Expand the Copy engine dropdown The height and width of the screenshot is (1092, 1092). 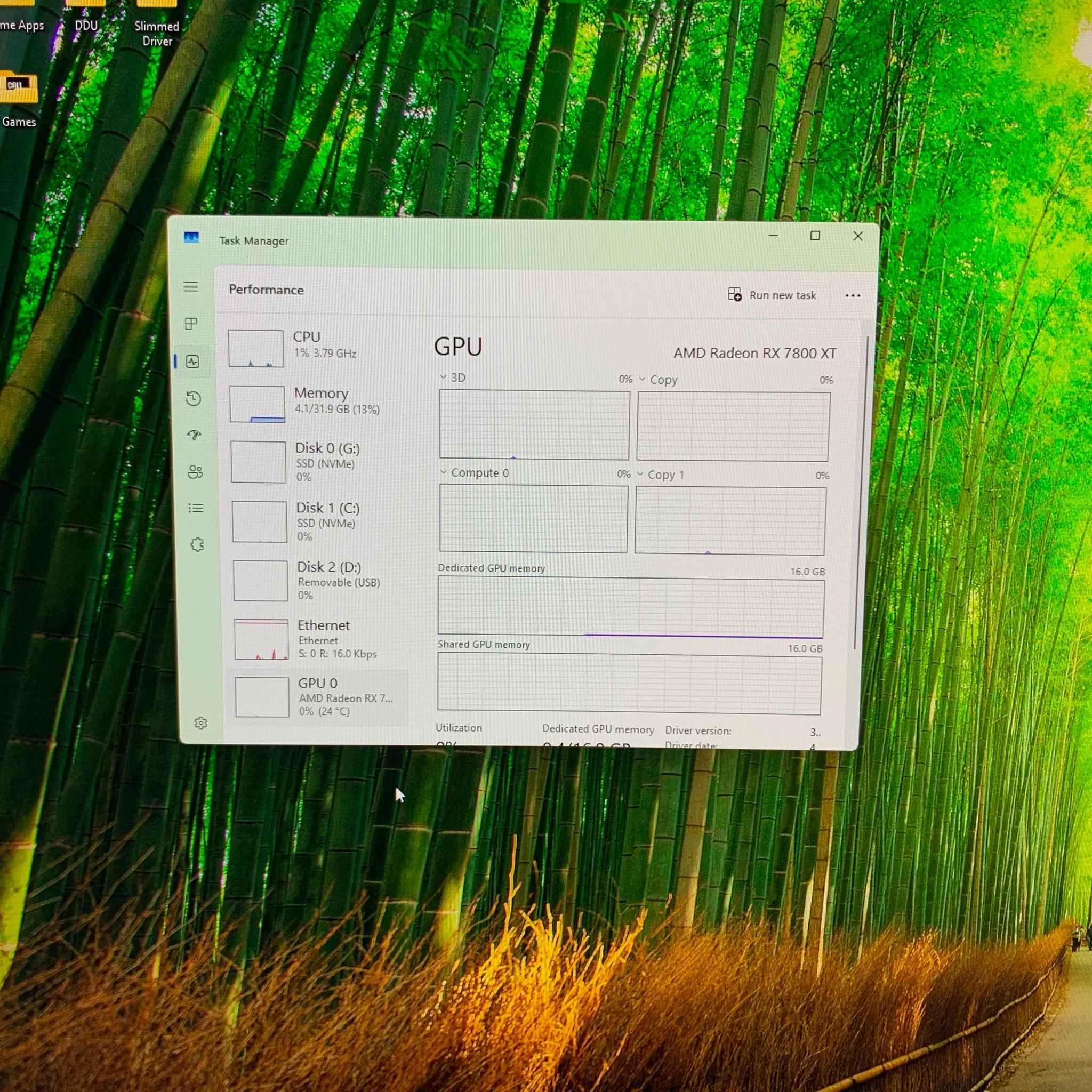tap(642, 379)
